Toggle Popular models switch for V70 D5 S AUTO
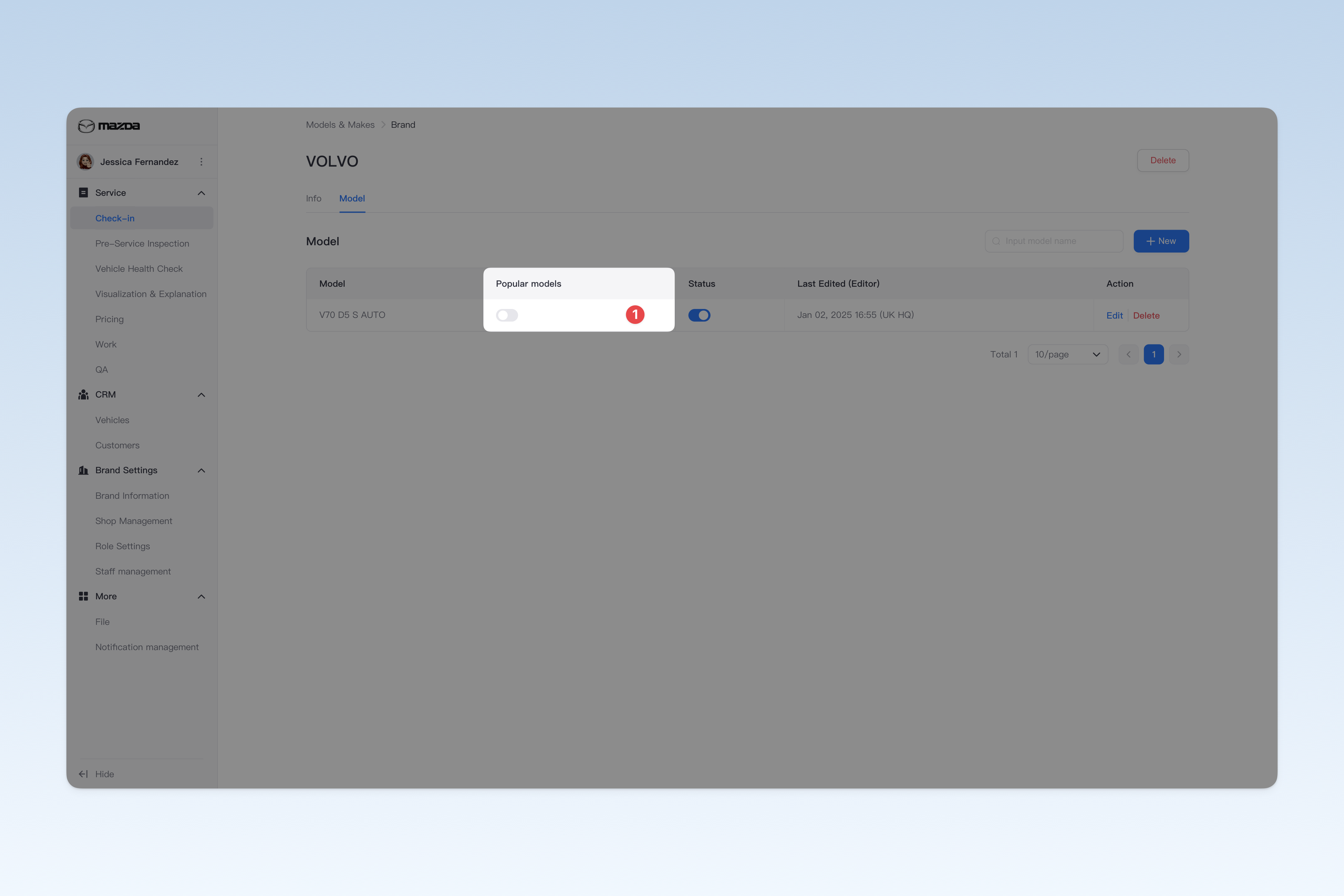The height and width of the screenshot is (896, 1344). pyautogui.click(x=507, y=316)
